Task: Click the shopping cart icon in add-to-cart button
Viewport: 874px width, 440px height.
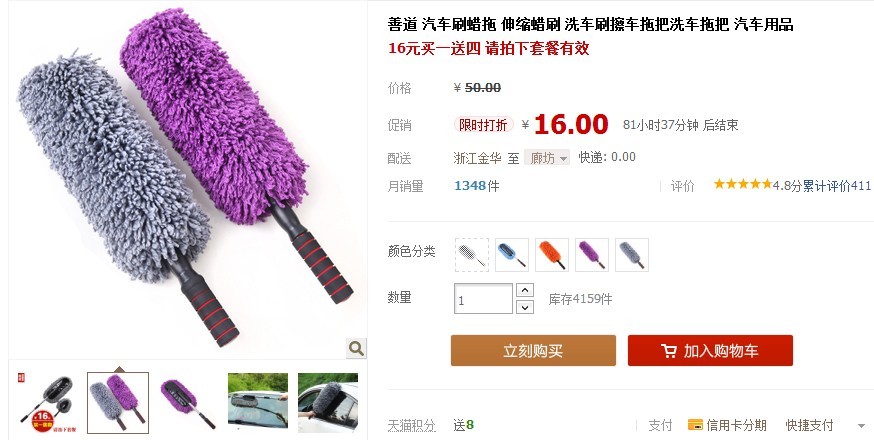Action: tap(669, 351)
